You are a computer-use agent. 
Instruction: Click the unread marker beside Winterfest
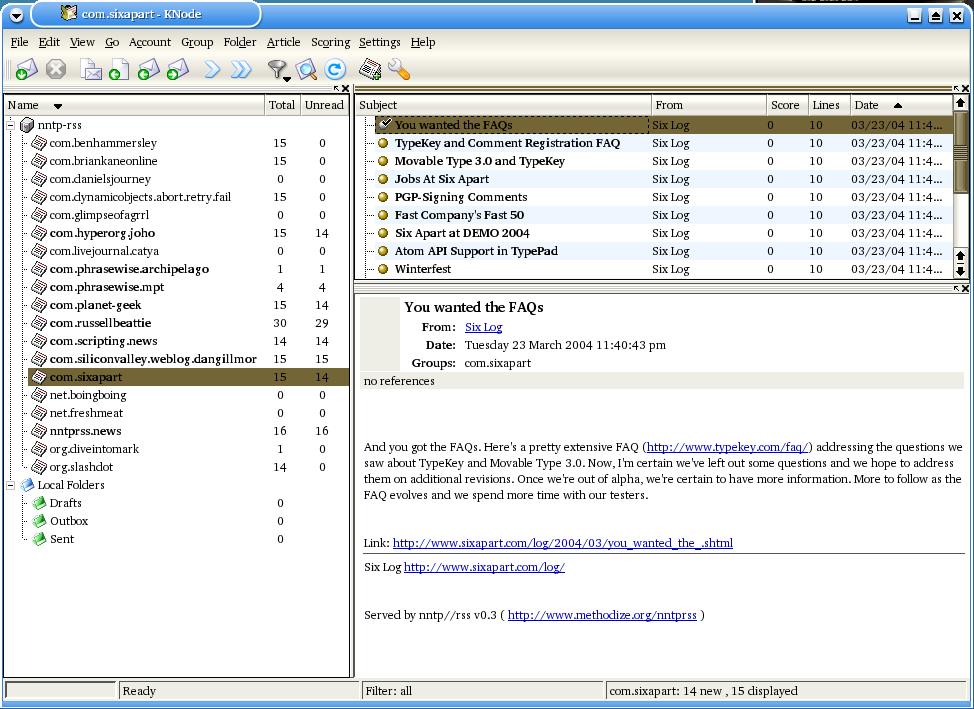click(x=383, y=269)
